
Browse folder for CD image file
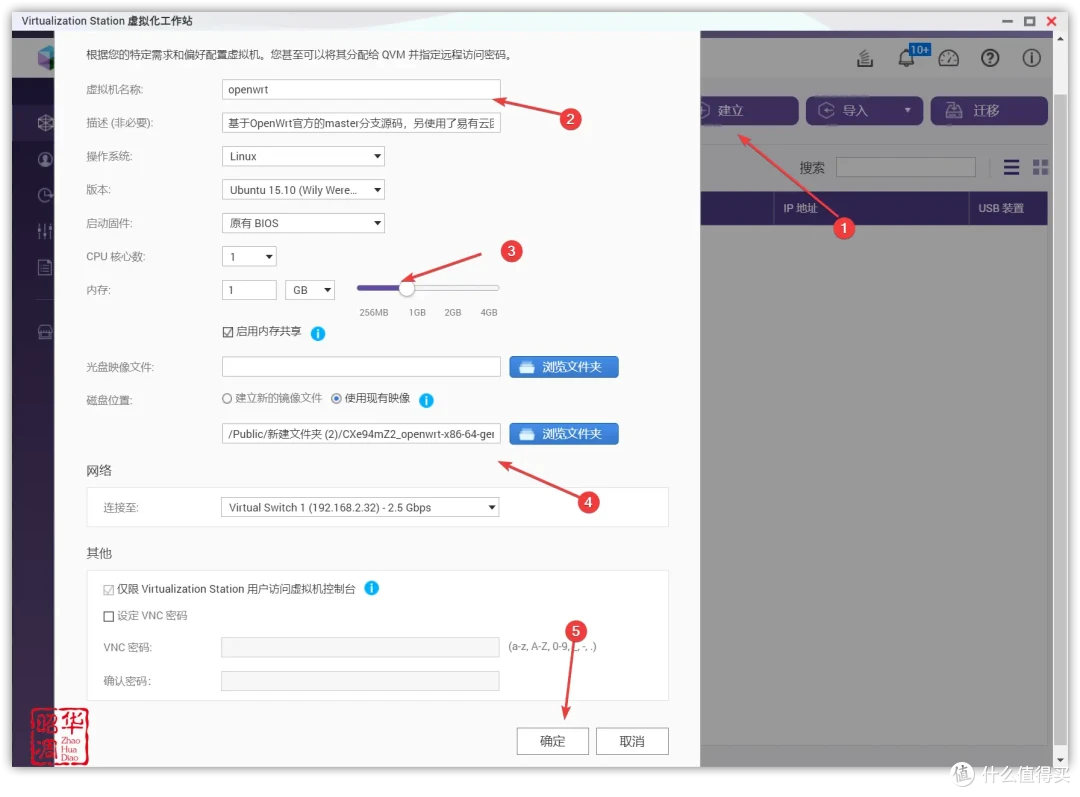[564, 367]
